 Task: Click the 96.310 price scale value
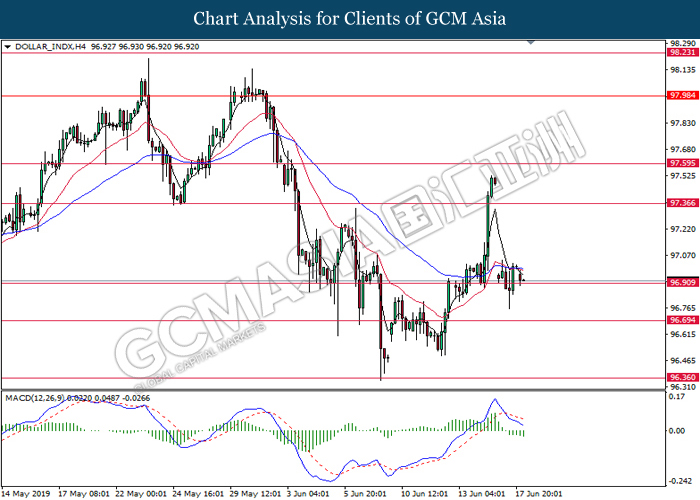(683, 387)
